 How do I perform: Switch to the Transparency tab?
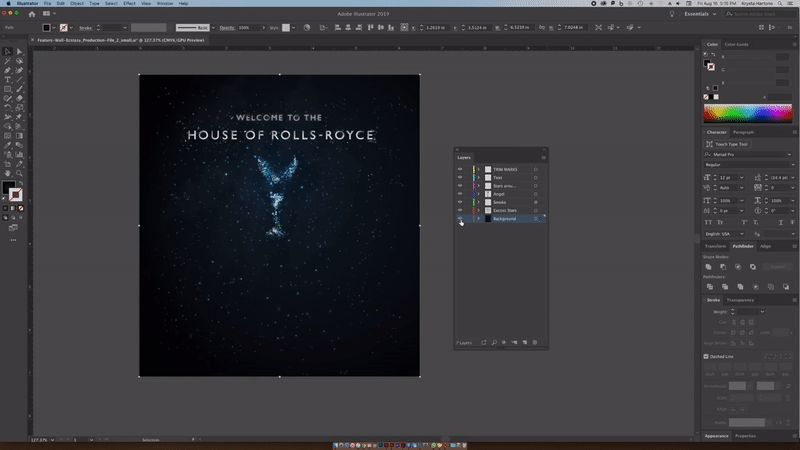[x=740, y=300]
